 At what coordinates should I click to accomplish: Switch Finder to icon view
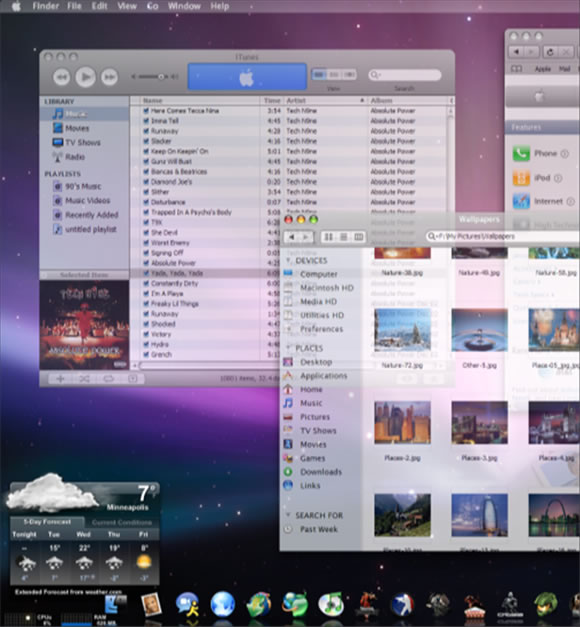(328, 237)
